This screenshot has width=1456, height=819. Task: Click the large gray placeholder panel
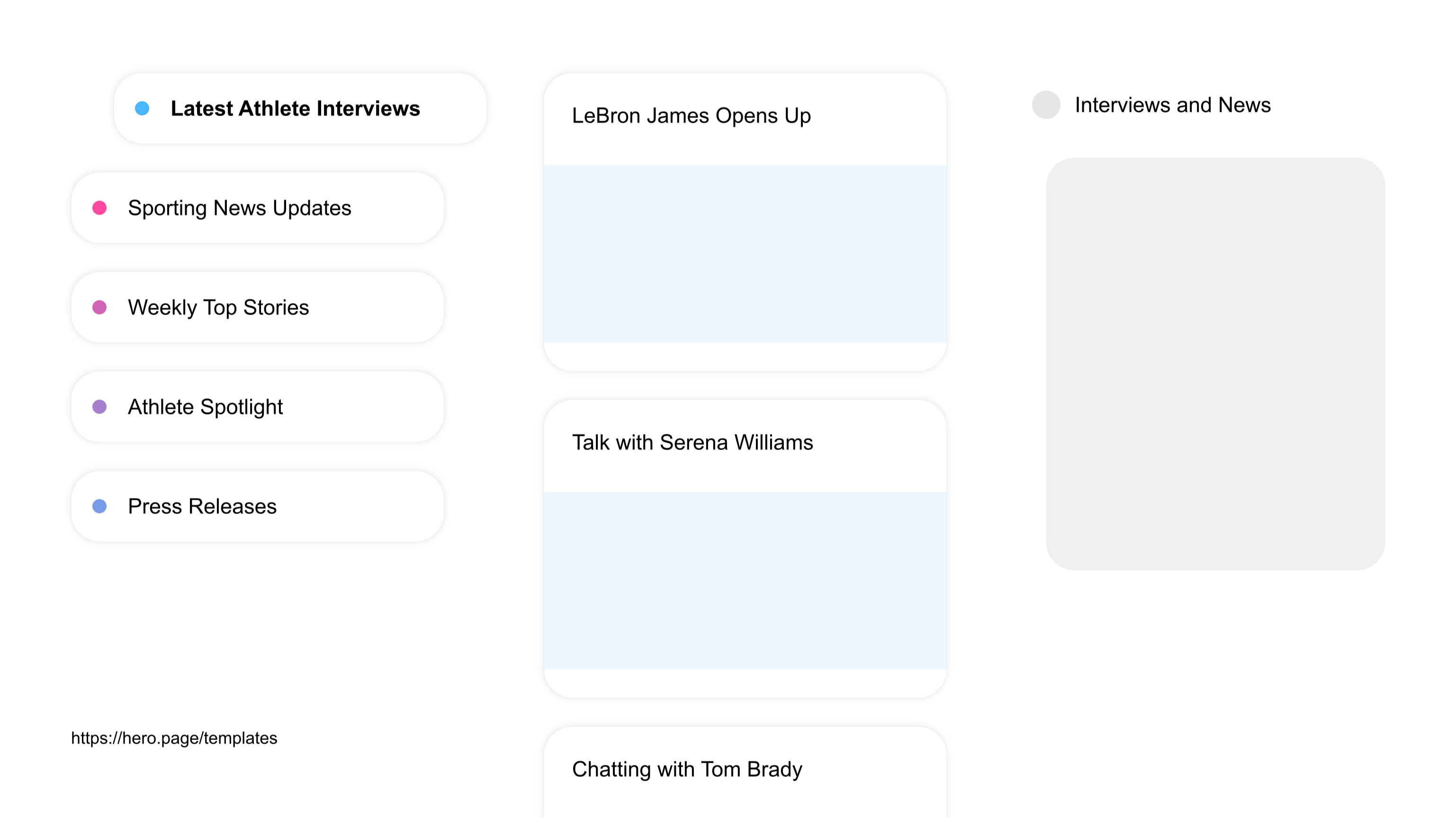click(x=1215, y=363)
